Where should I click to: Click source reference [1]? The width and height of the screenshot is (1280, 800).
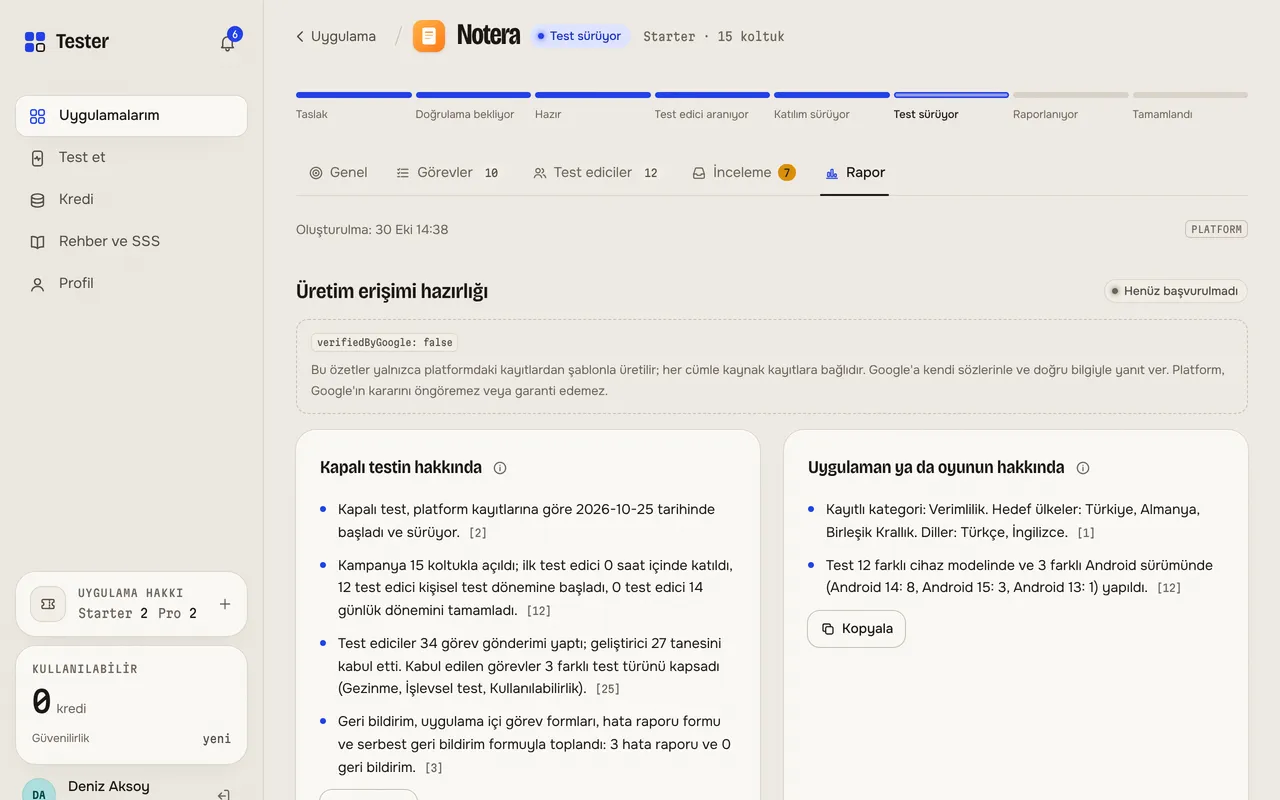pyautogui.click(x=1086, y=534)
